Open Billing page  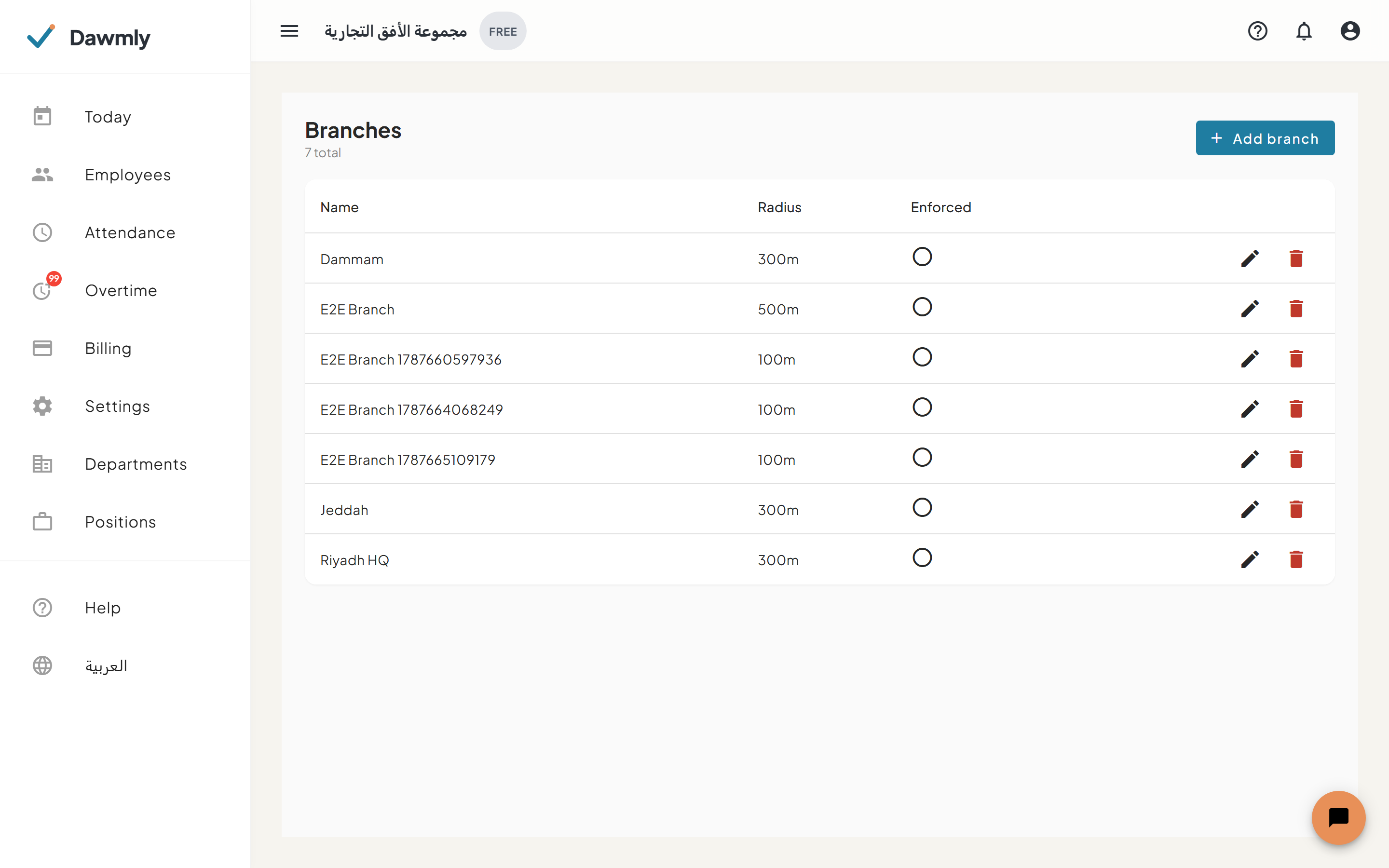[x=125, y=348]
